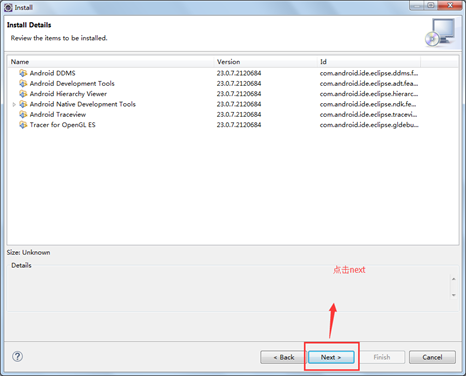
Task: Expand the Android Native Development Tools entry
Action: tap(14, 104)
